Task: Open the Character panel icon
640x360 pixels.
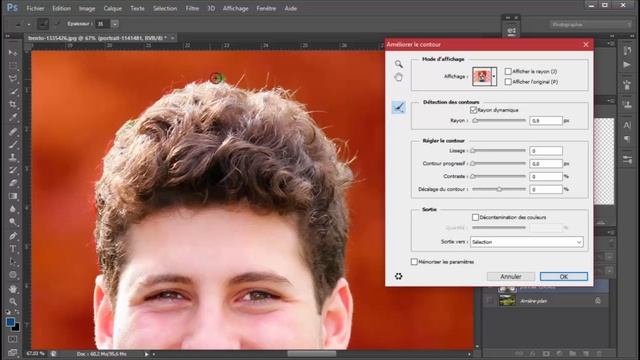Action: [x=627, y=125]
